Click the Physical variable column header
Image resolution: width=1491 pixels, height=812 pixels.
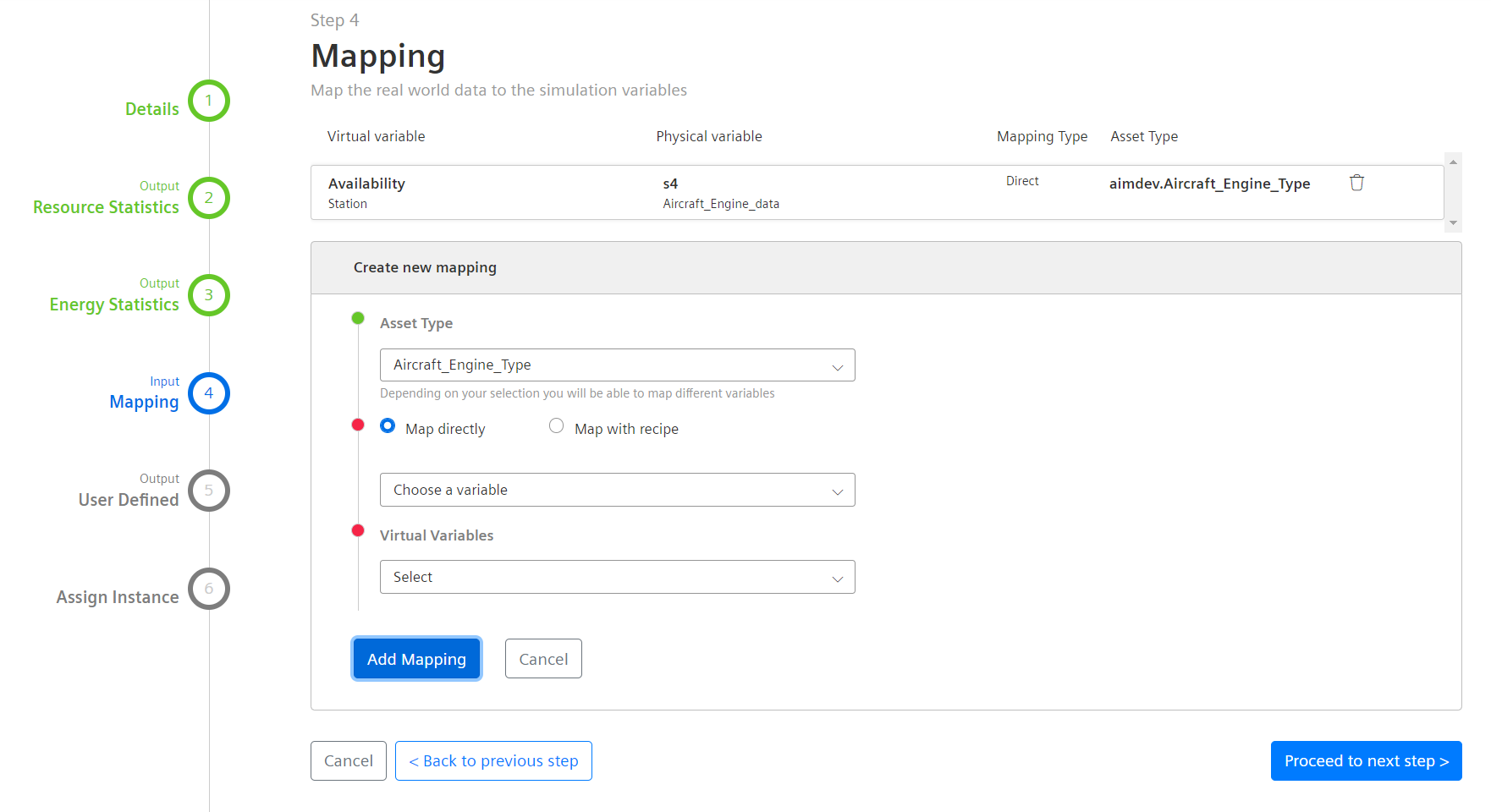click(709, 136)
